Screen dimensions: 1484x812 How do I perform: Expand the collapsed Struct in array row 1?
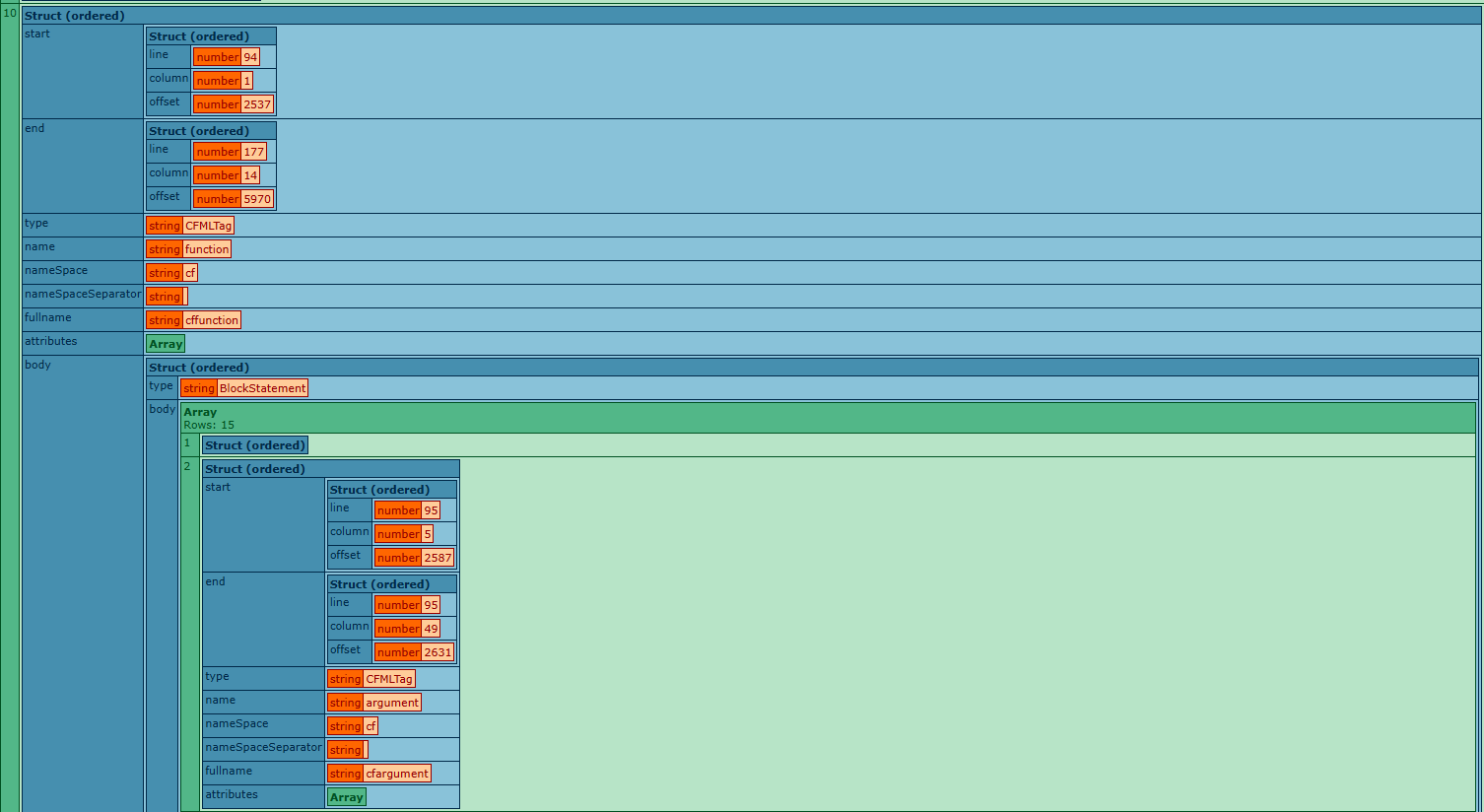click(254, 445)
